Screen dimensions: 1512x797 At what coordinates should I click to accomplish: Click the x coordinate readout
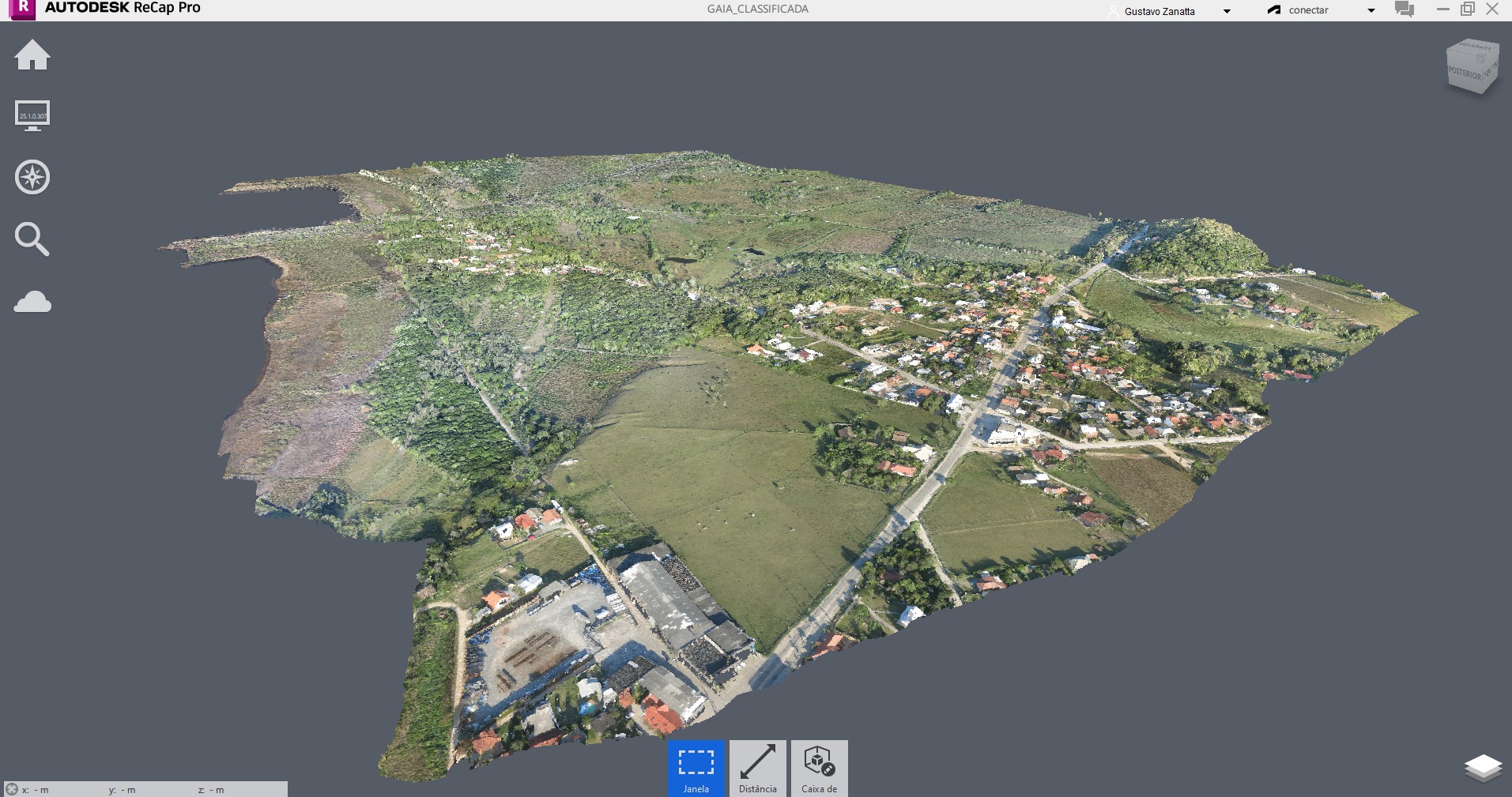pos(36,790)
